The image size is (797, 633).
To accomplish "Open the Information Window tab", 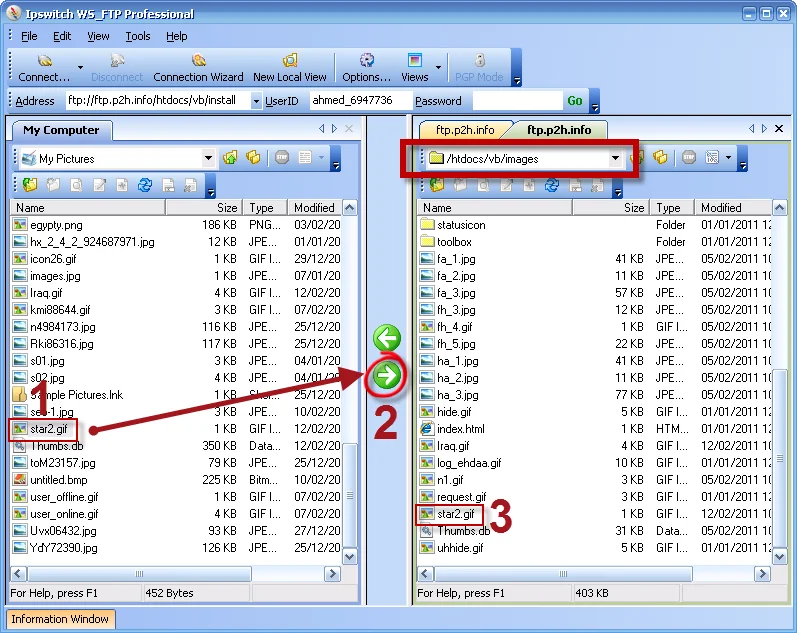I will pyautogui.click(x=60, y=619).
